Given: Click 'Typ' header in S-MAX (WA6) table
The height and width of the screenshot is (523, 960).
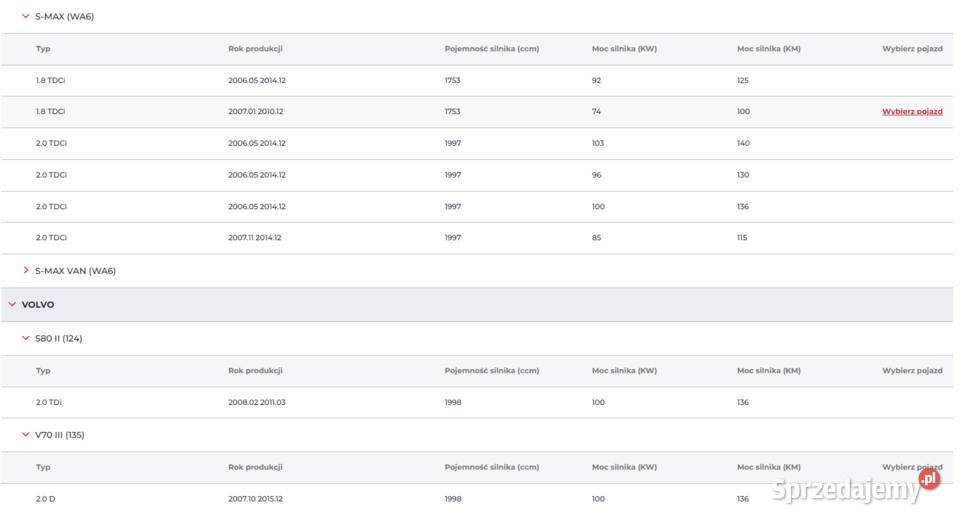Looking at the screenshot, I should 43,48.
